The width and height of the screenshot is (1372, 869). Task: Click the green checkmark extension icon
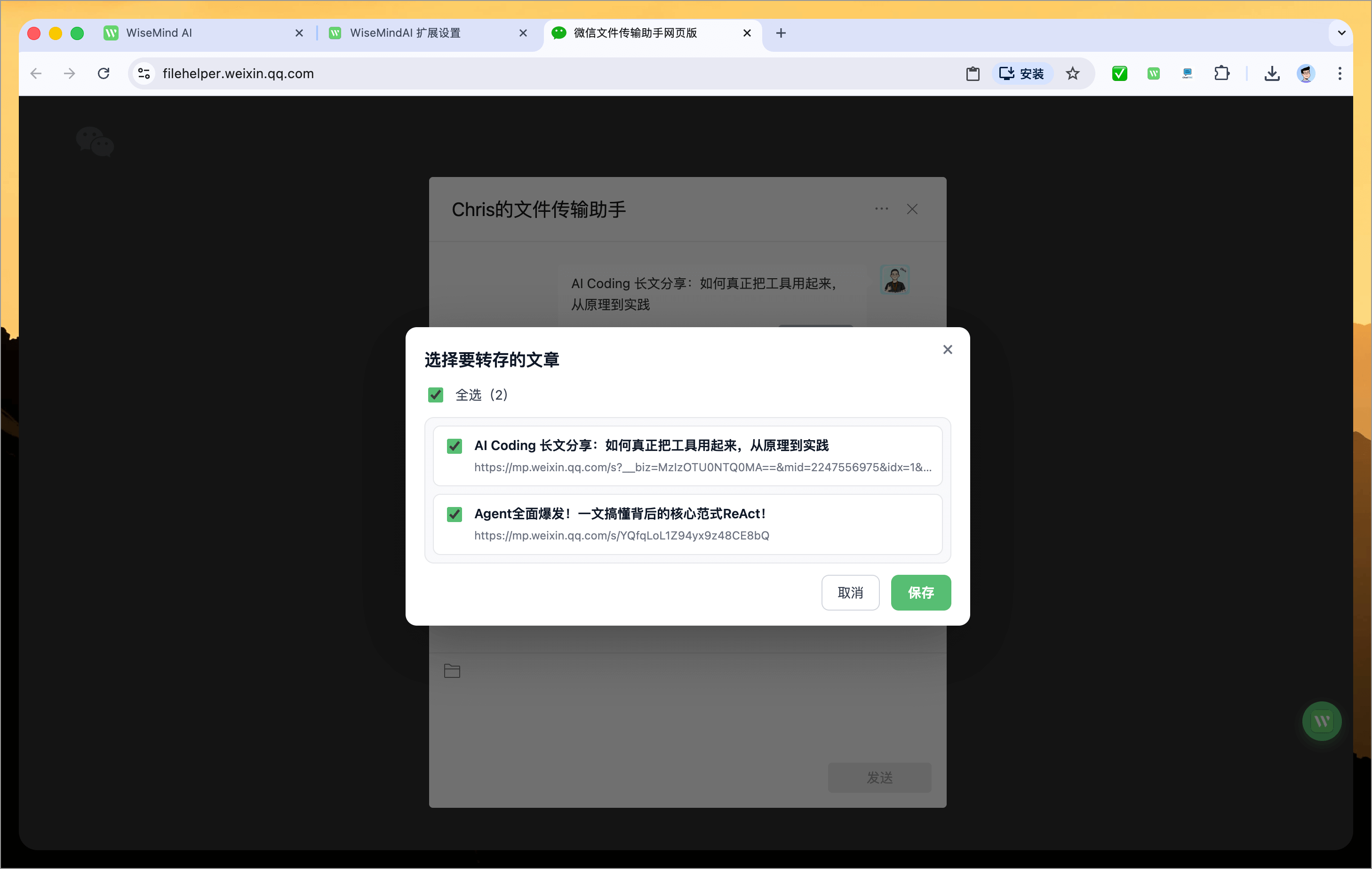coord(1119,73)
